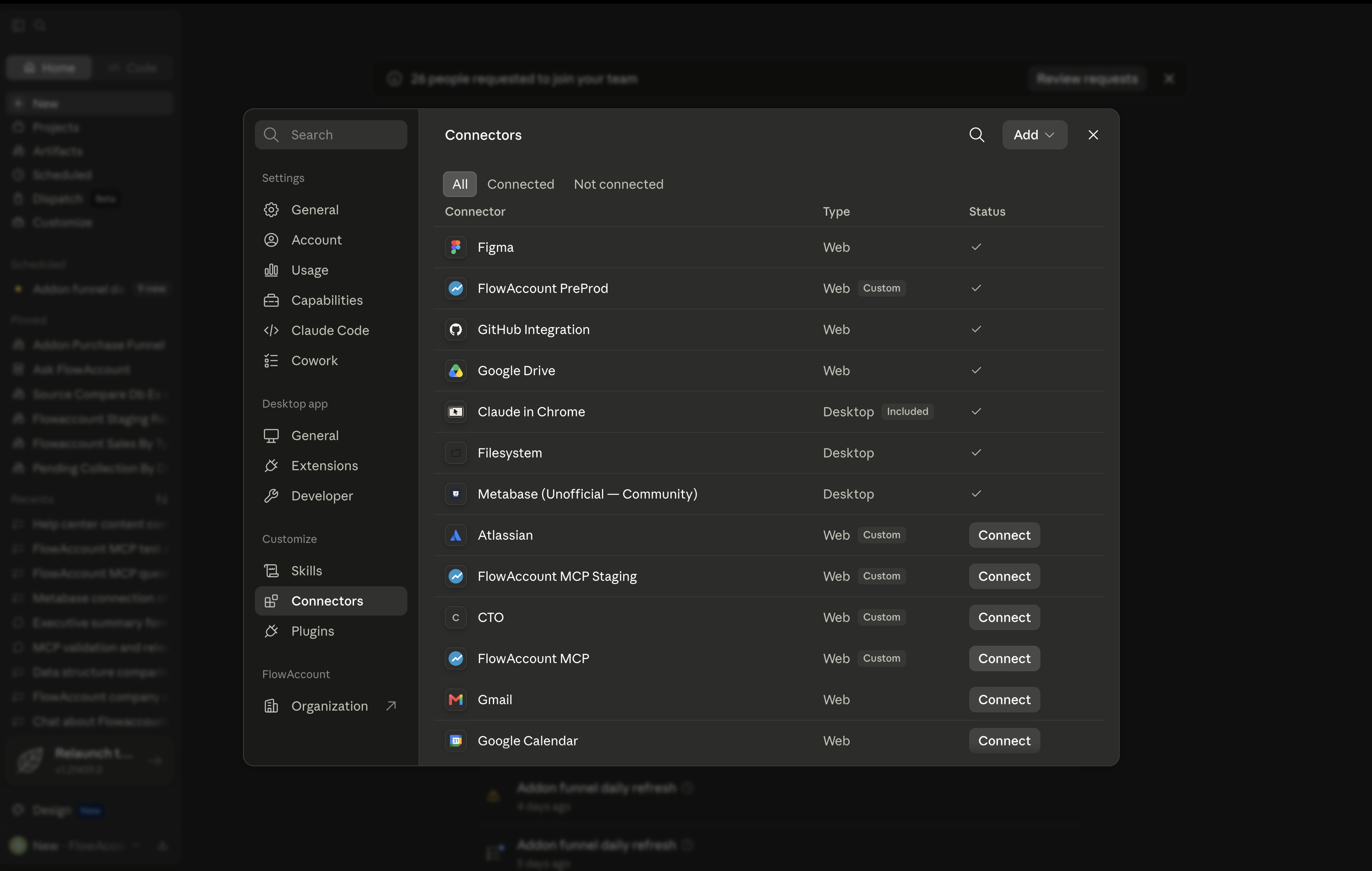Click the Figma connected checkmark
The width and height of the screenshot is (1372, 871).
coord(976,247)
